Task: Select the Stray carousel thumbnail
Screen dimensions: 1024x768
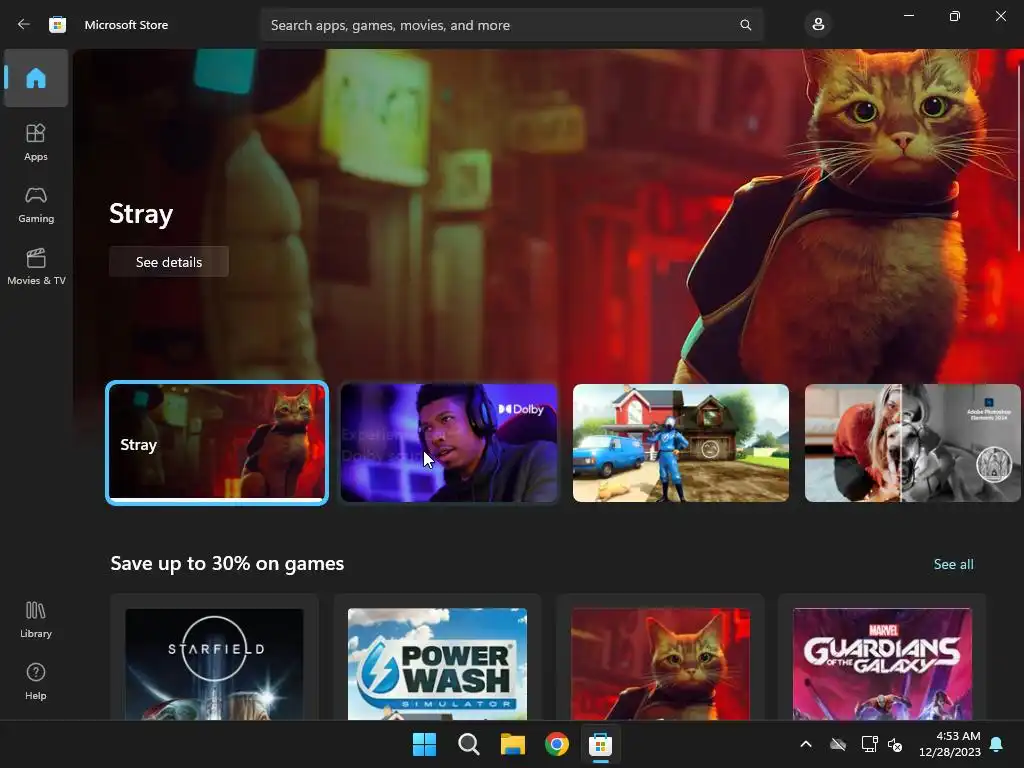Action: (217, 443)
